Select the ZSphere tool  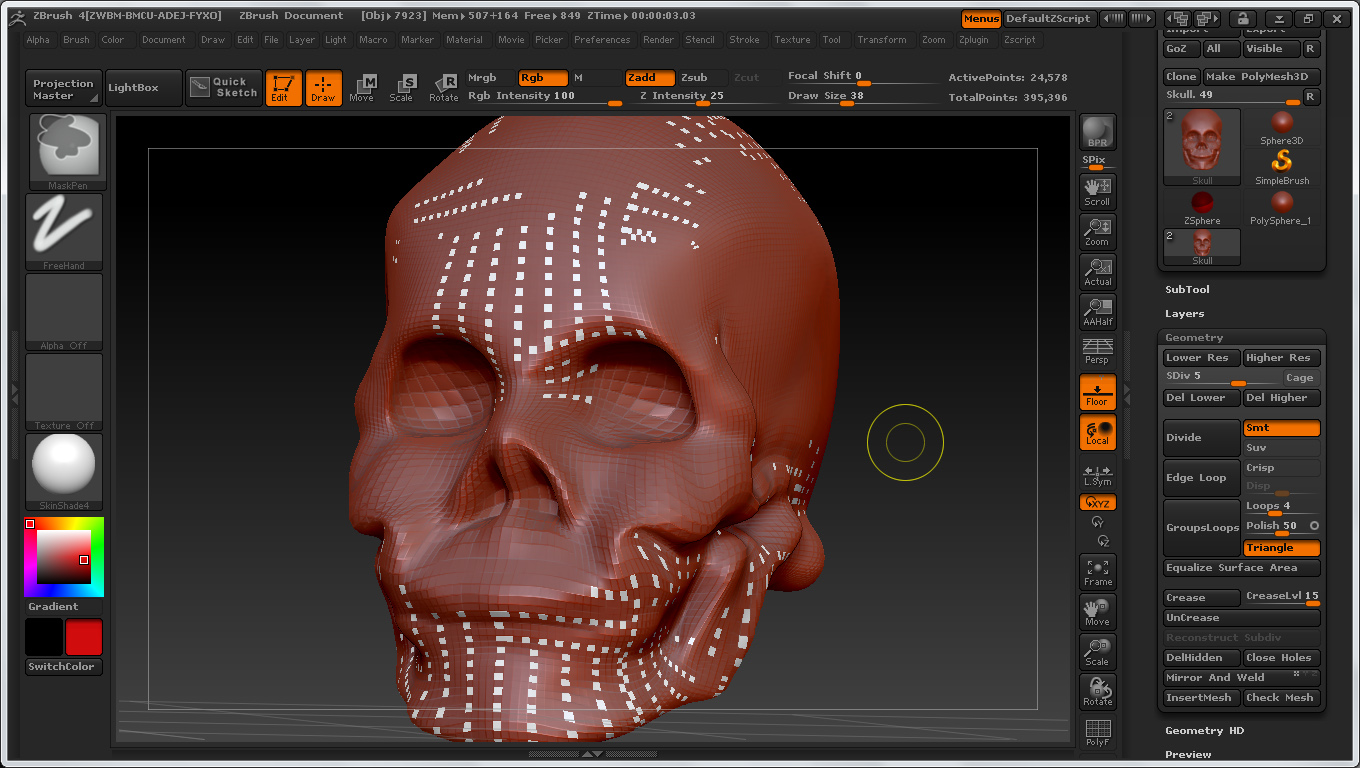click(x=1202, y=207)
